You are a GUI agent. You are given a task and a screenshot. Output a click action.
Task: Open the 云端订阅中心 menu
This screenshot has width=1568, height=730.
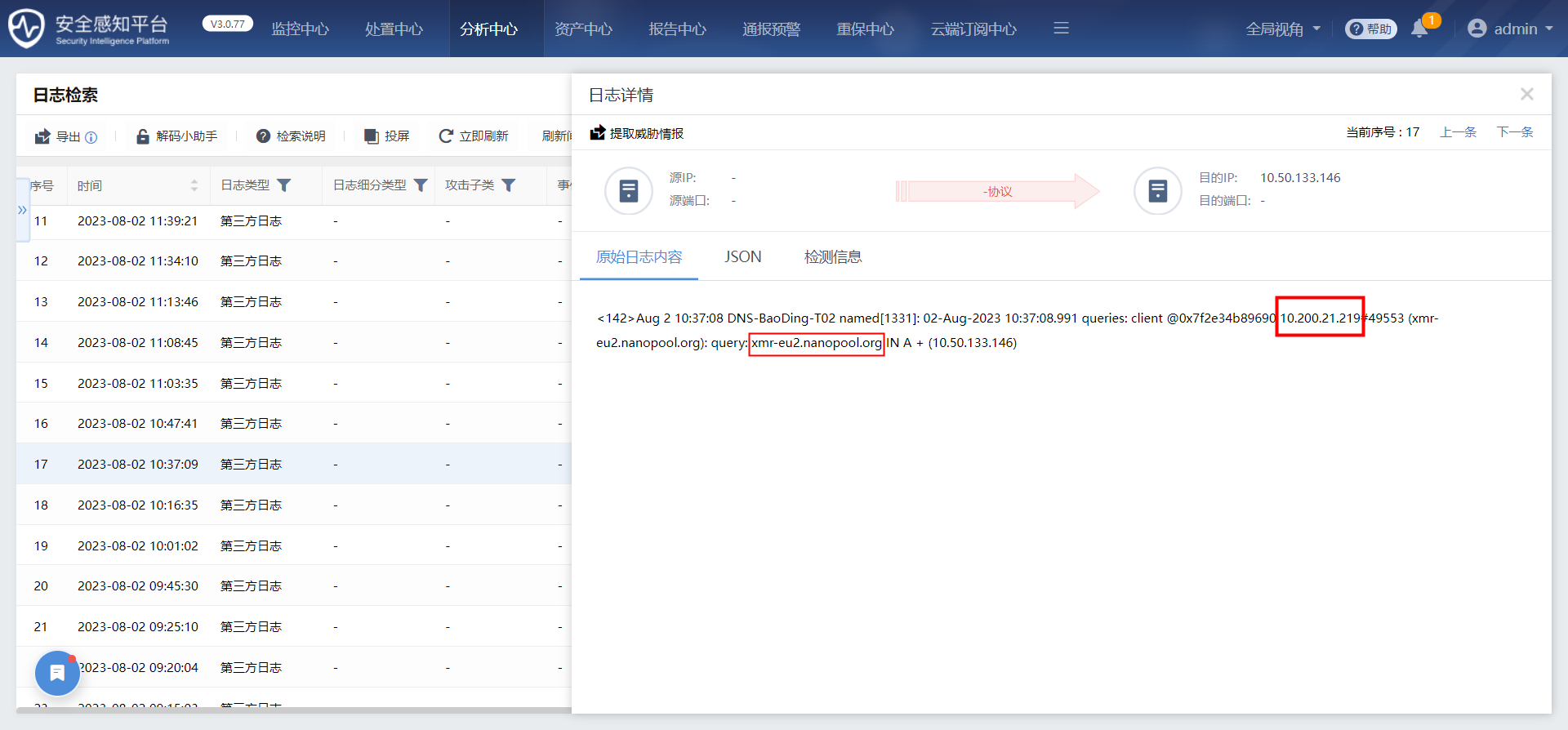pyautogui.click(x=973, y=29)
